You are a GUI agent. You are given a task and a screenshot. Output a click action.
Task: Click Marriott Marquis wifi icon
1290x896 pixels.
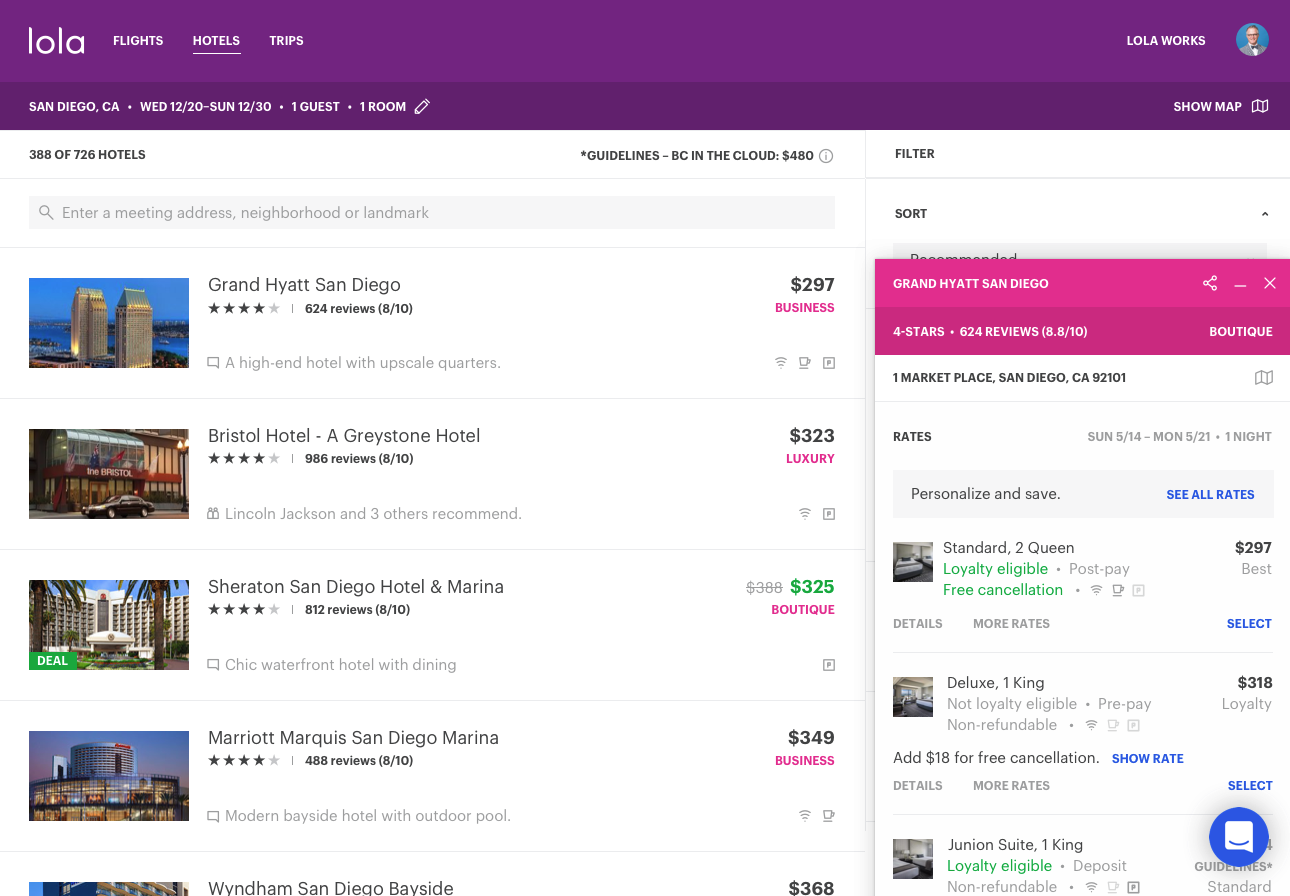805,816
